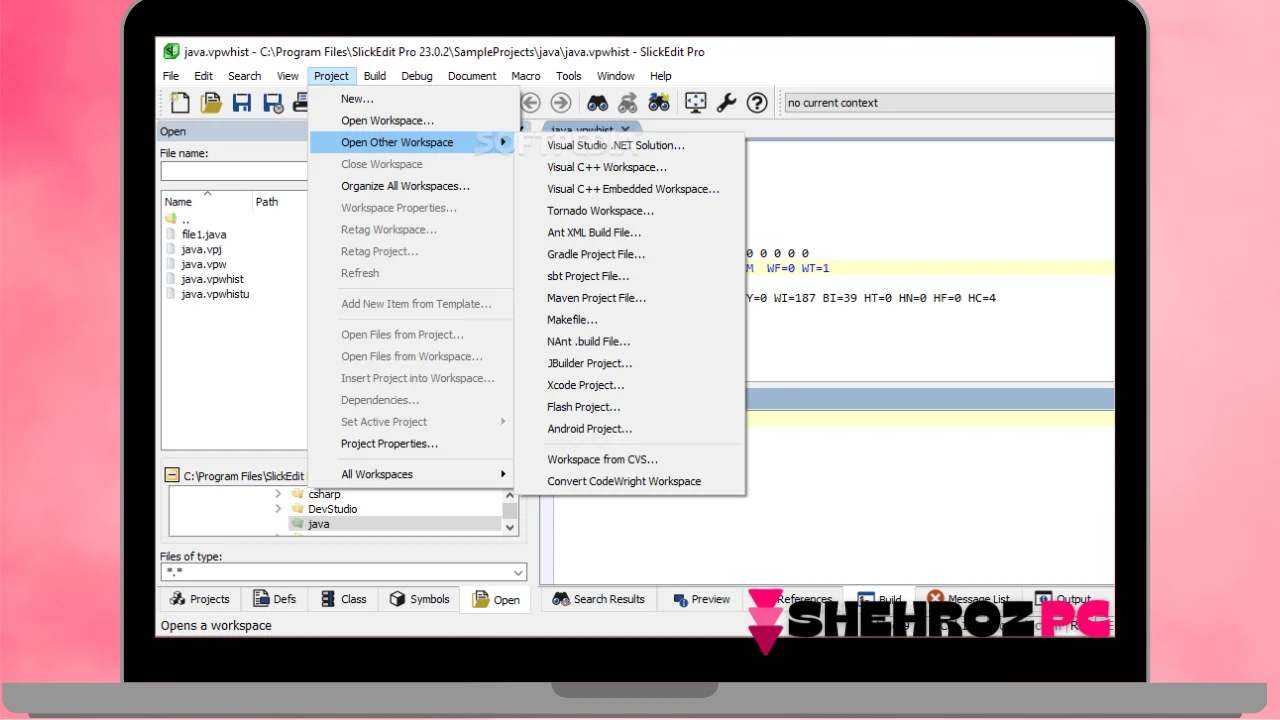Viewport: 1280px width, 720px height.
Task: Click the Forward navigation arrow icon
Action: click(561, 102)
